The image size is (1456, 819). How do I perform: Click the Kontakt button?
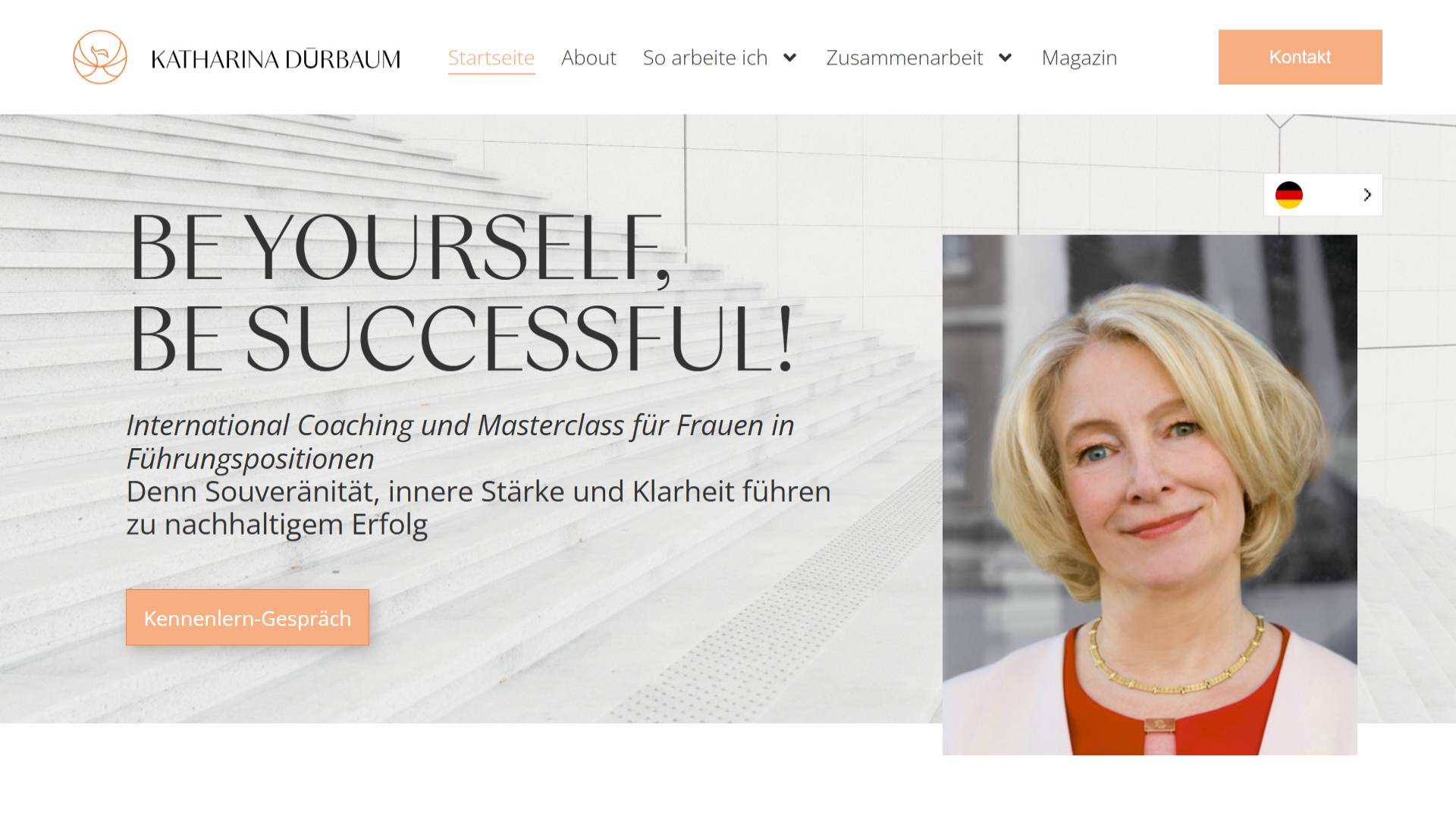(x=1300, y=57)
